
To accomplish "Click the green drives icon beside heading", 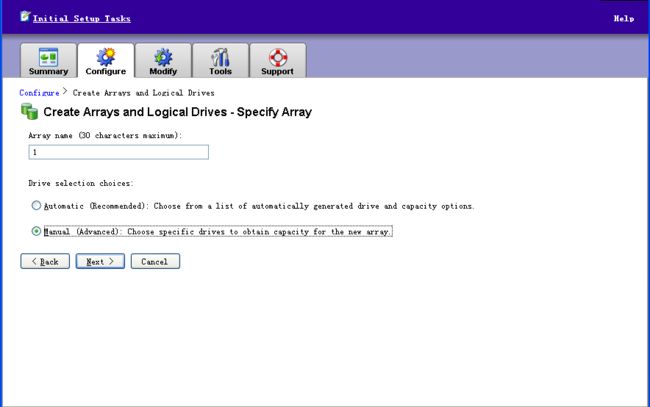I will pos(29,112).
